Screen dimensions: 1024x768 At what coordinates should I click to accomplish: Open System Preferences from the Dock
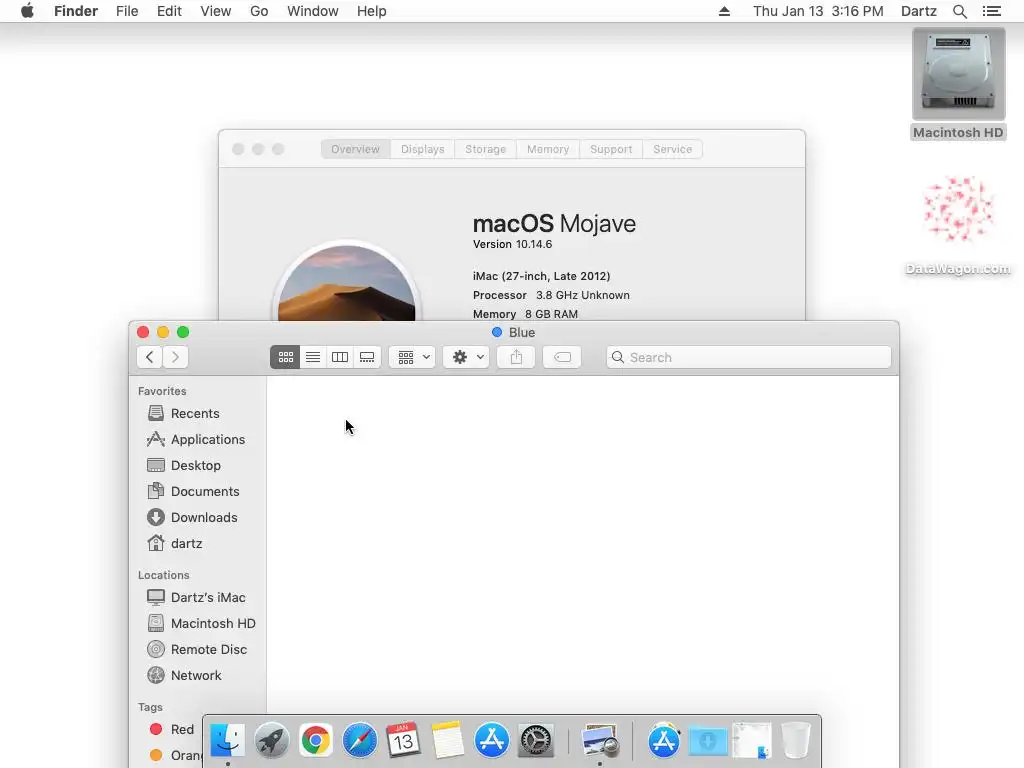coord(536,741)
